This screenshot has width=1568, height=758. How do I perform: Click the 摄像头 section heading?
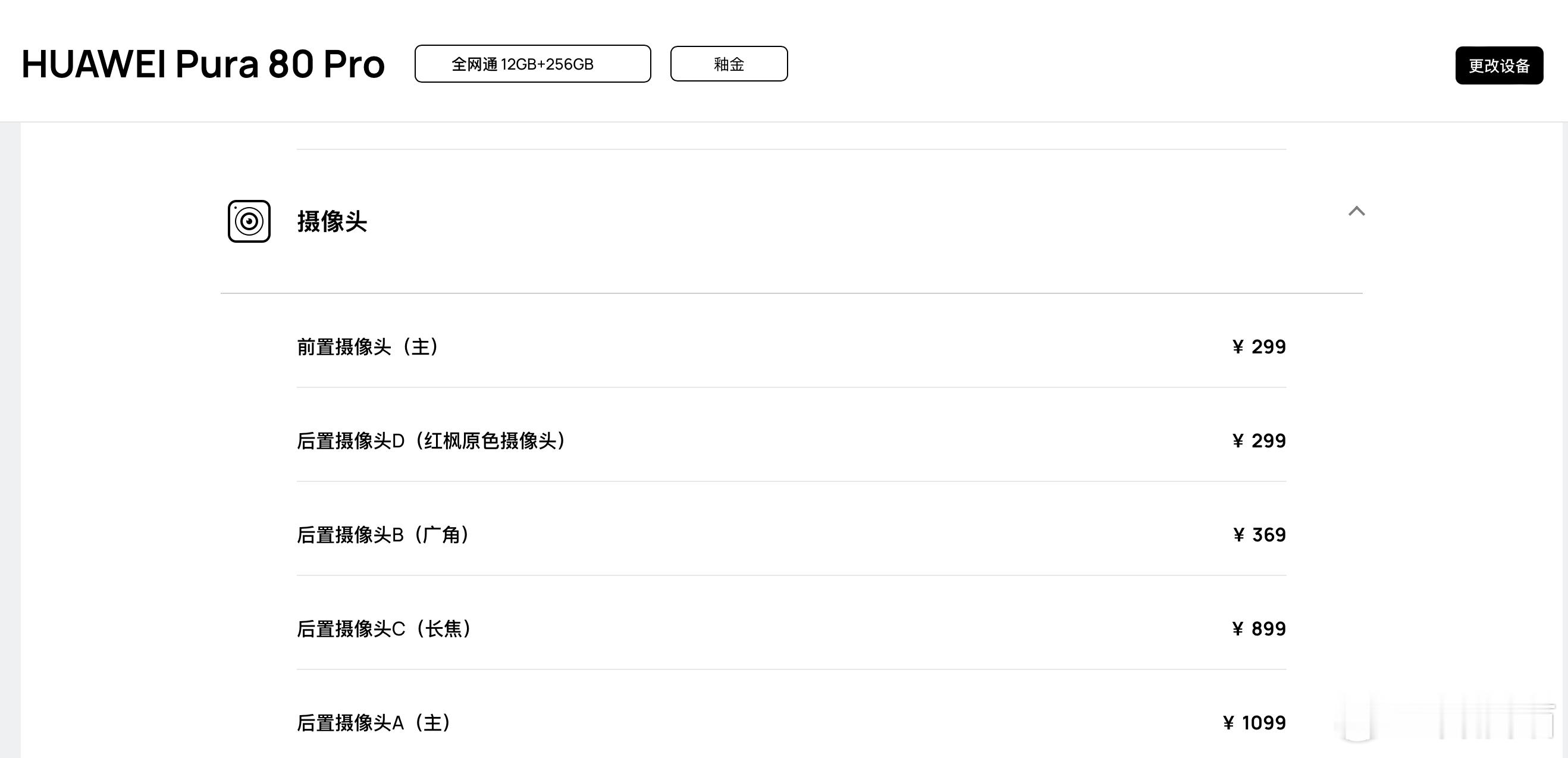point(332,221)
